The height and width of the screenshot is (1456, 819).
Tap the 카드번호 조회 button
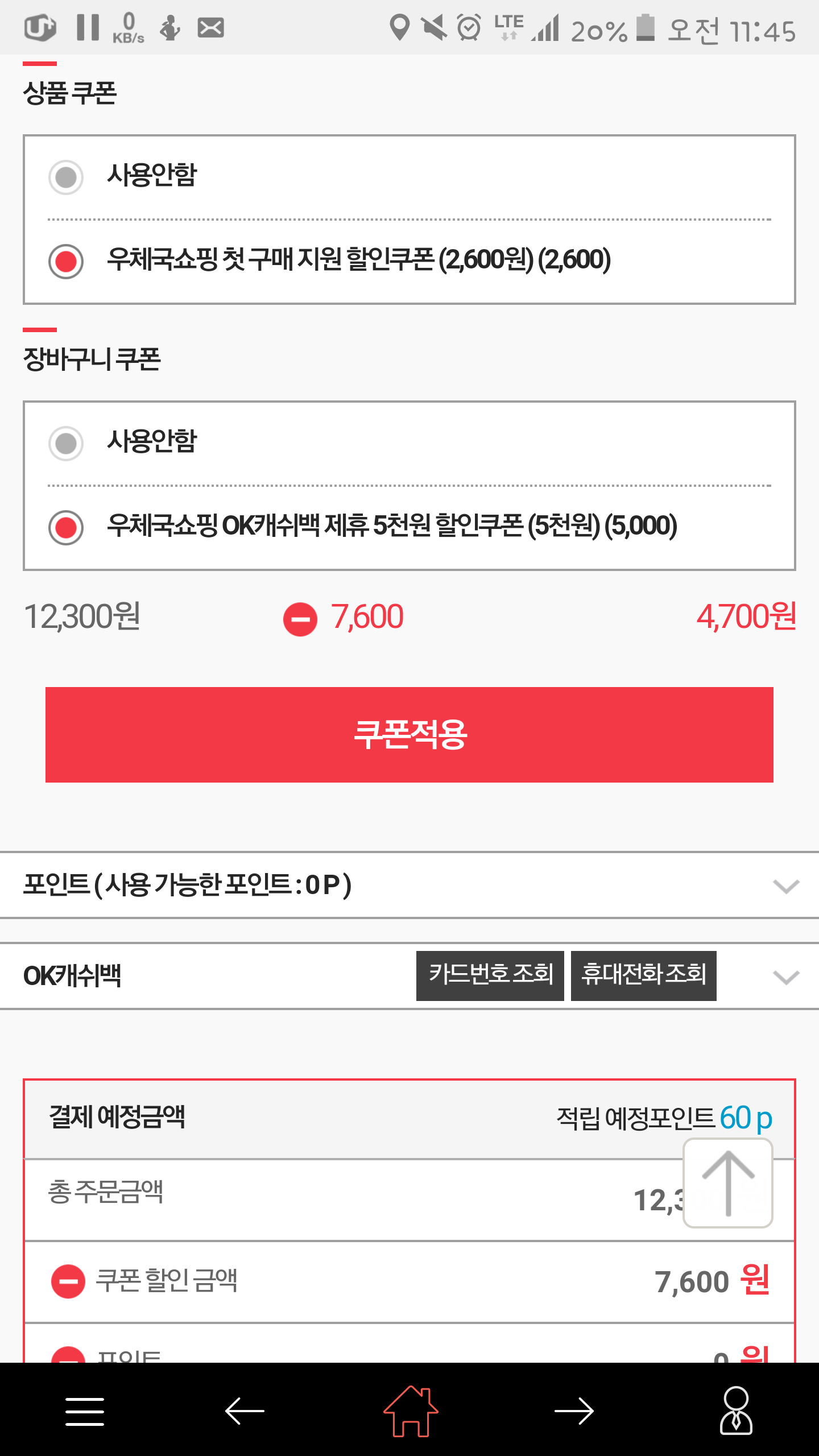(x=490, y=975)
